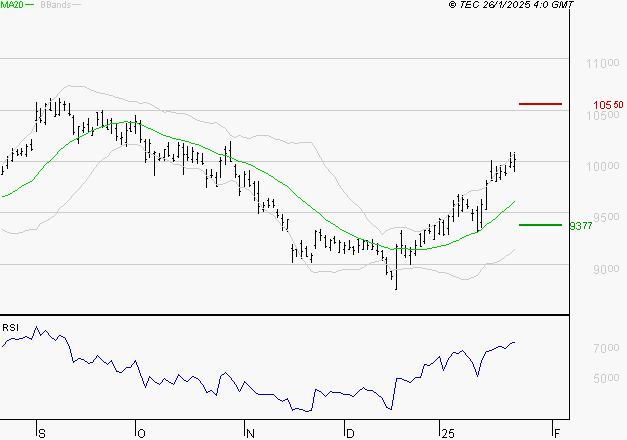Click the MA20 legend label
The height and width of the screenshot is (440, 627).
click(x=12, y=5)
